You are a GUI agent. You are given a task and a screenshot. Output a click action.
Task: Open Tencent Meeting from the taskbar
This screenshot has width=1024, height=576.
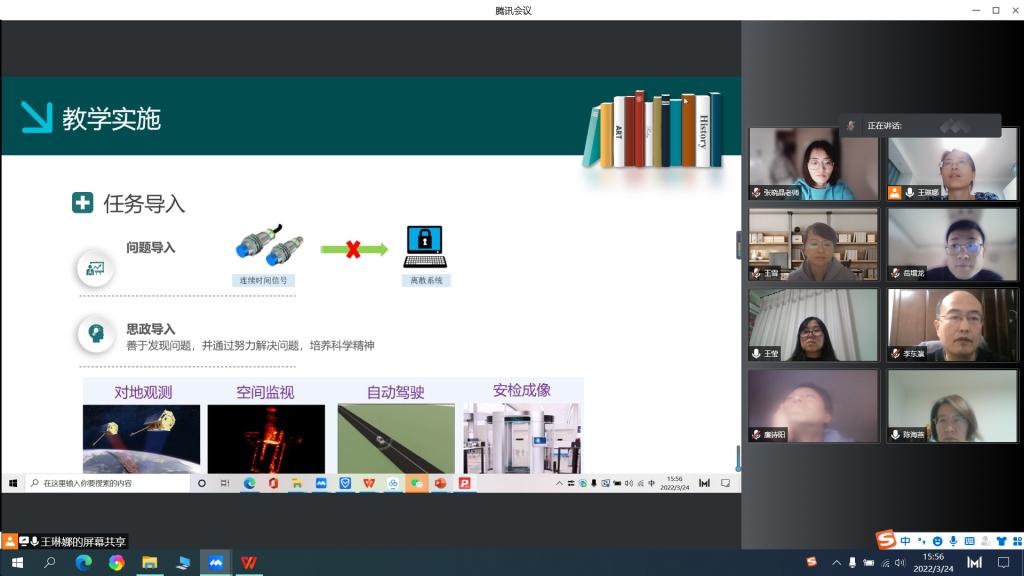pos(216,564)
